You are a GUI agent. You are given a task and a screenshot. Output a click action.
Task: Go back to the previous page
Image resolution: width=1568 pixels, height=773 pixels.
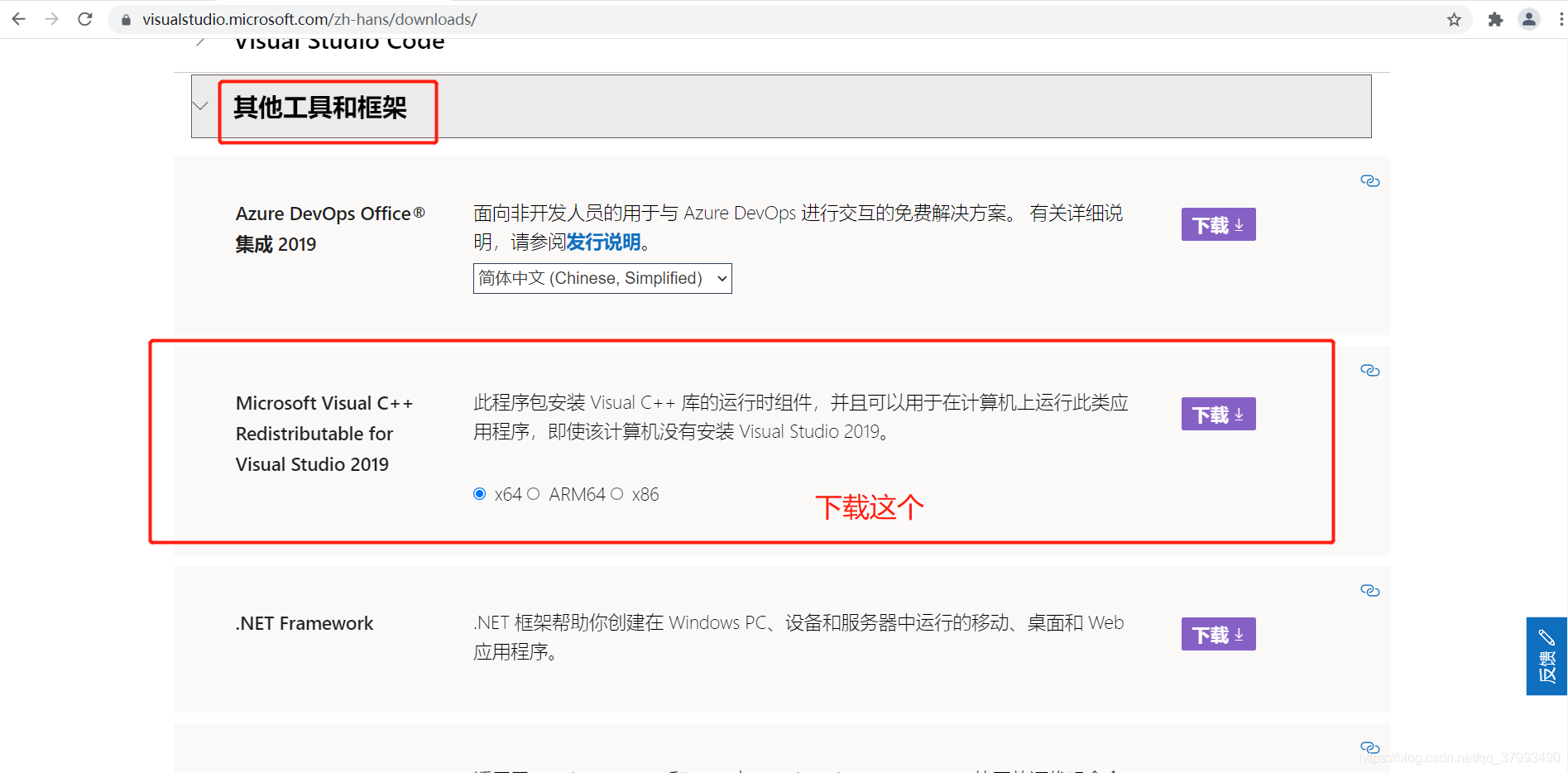tap(18, 19)
